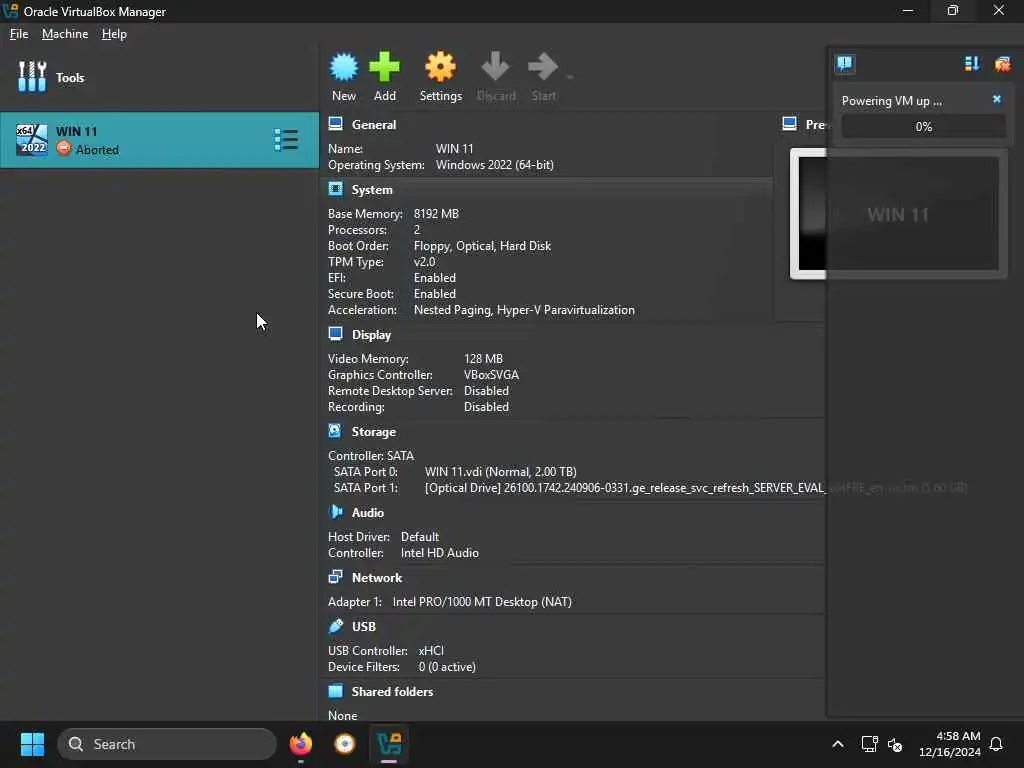Toggle the notification center icon
This screenshot has height=768, width=1024.
[844, 63]
